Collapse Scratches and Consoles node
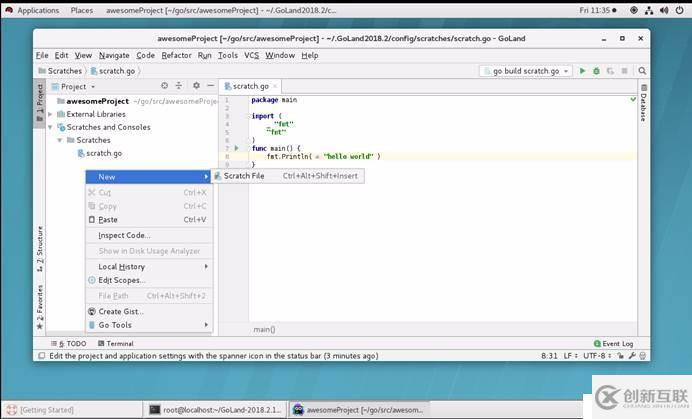This screenshot has height=419, width=692. [50, 127]
